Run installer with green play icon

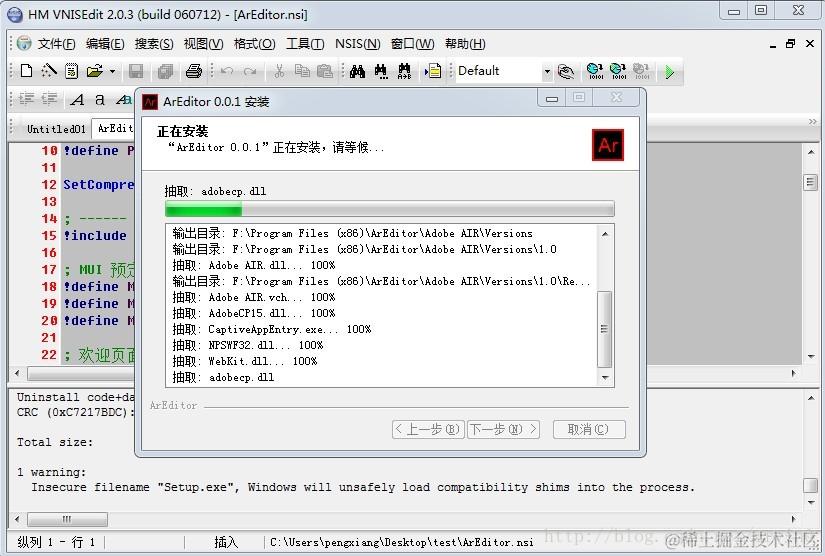coord(669,72)
